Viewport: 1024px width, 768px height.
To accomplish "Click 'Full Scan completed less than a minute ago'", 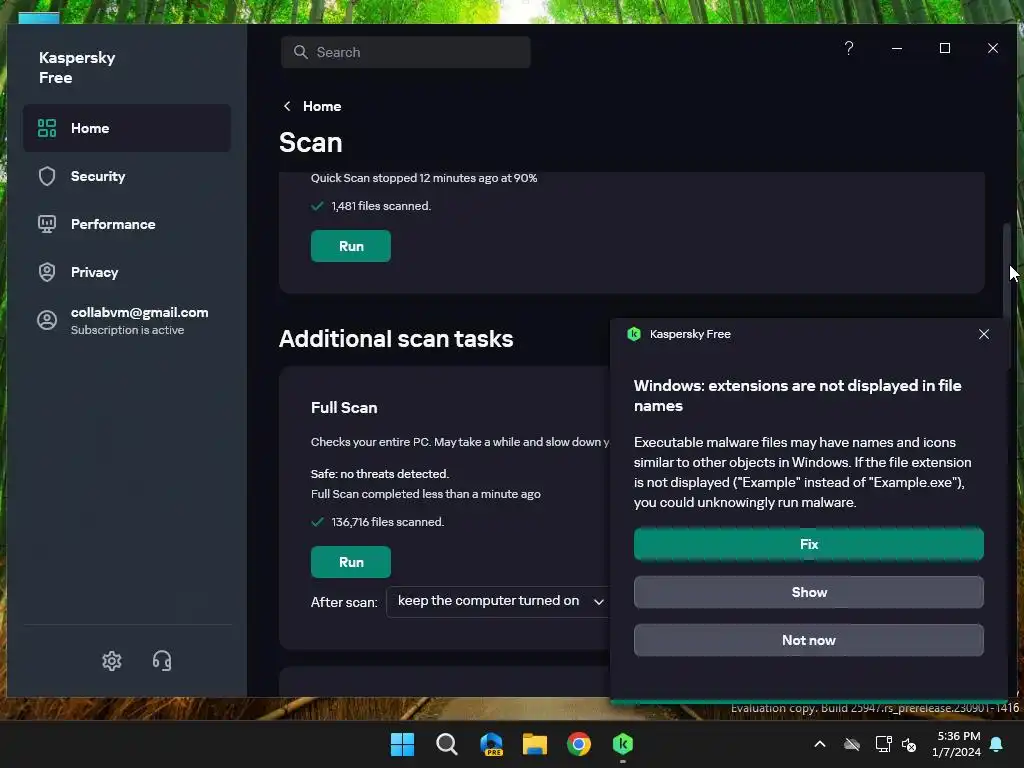I will [x=426, y=494].
